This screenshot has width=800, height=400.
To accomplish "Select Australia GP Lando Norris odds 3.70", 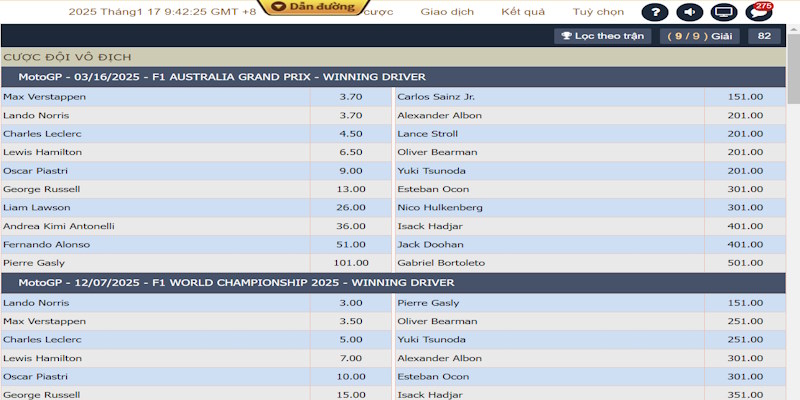I will (351, 115).
